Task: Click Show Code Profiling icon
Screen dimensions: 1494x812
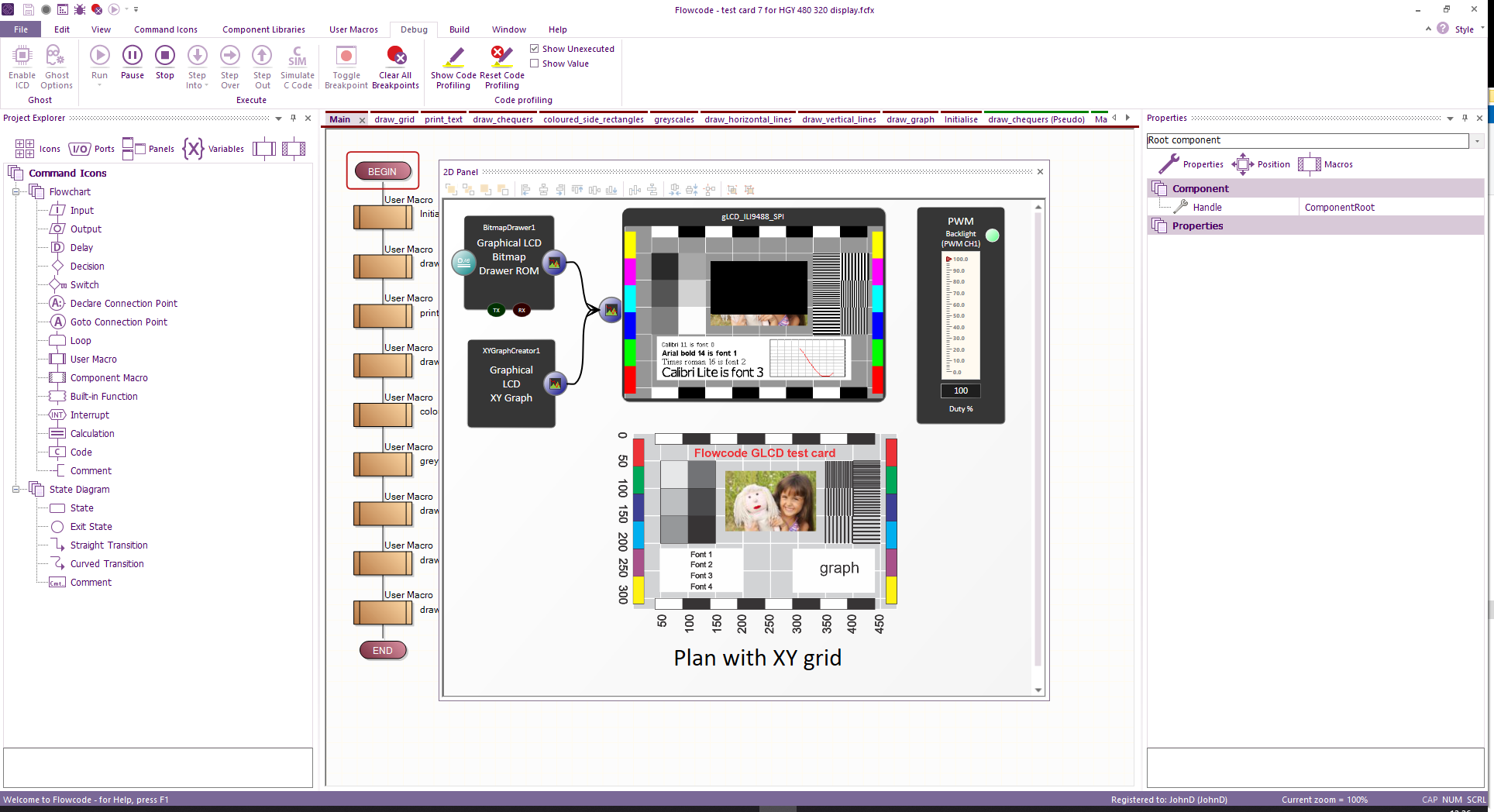Action: point(454,57)
